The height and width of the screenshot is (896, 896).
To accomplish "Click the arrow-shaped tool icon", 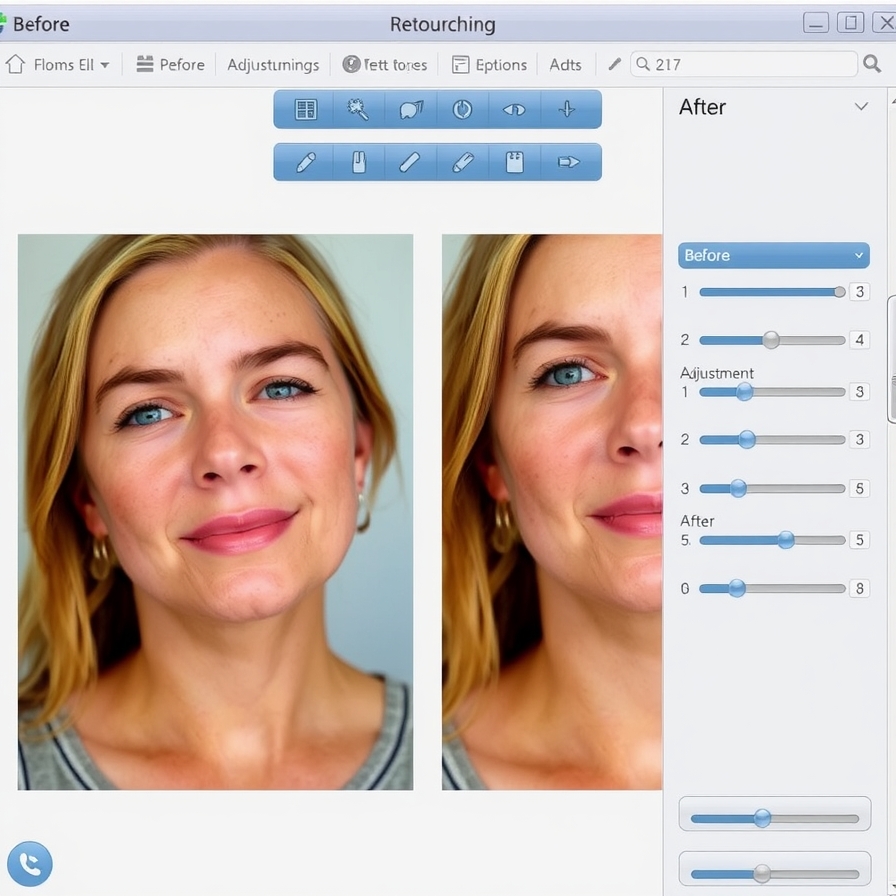I will coord(568,162).
